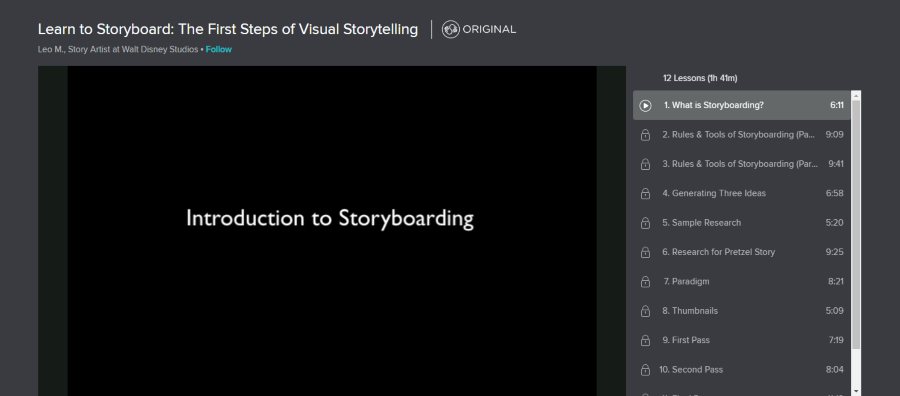Click the 12 Lessons (1h 41m) label

pos(700,78)
